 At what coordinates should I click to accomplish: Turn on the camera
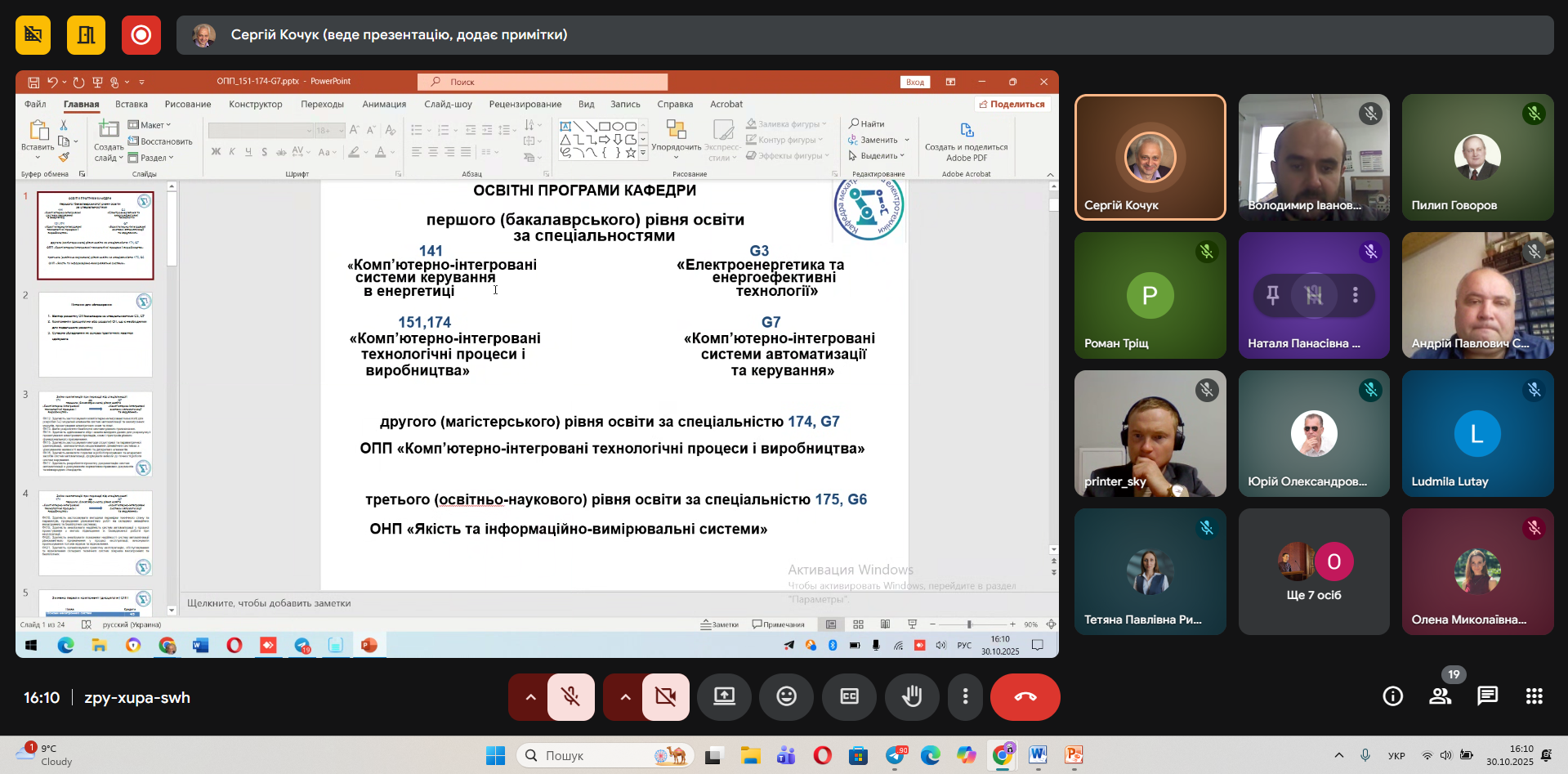(x=666, y=697)
